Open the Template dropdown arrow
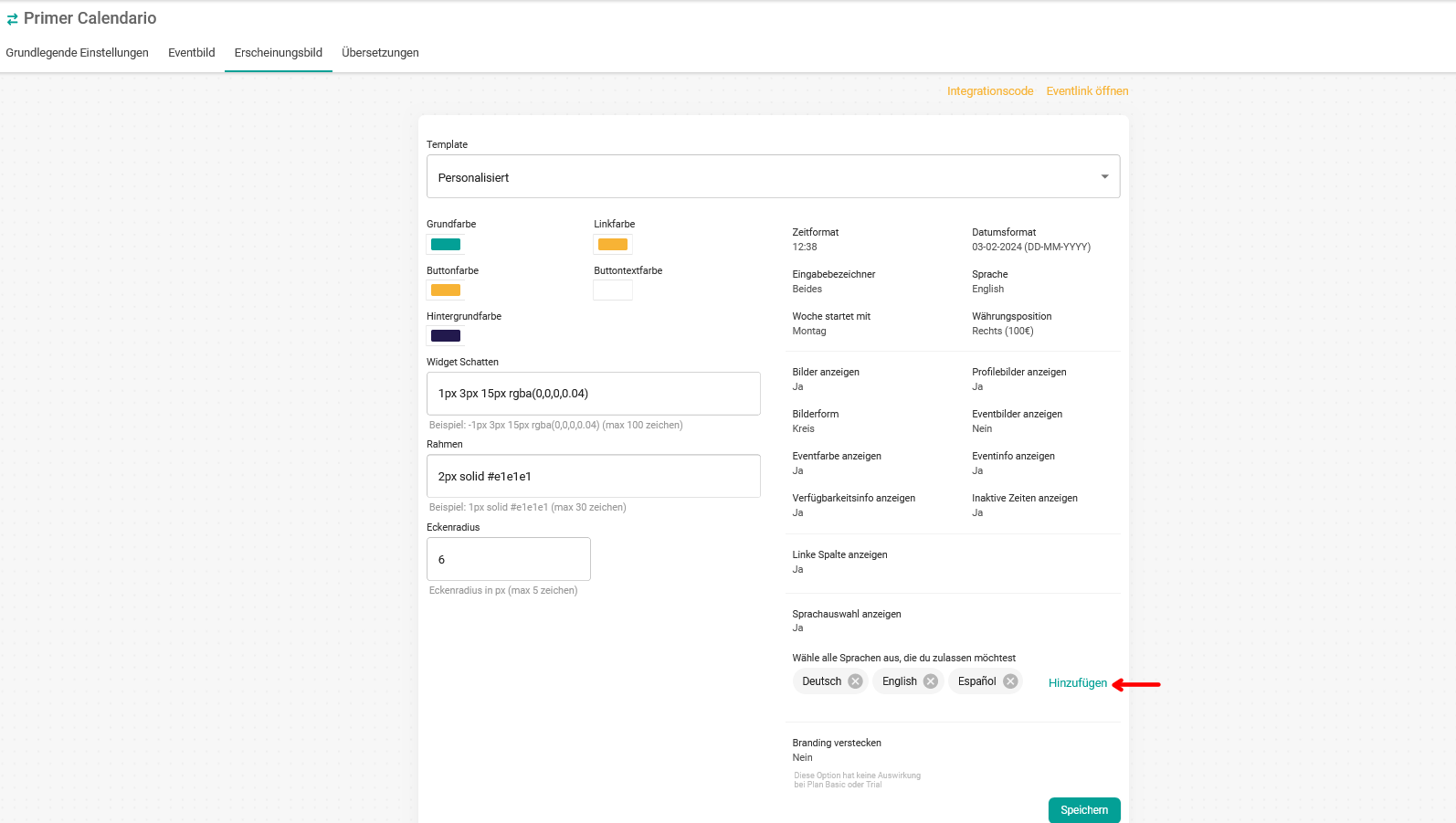 pyautogui.click(x=1104, y=177)
